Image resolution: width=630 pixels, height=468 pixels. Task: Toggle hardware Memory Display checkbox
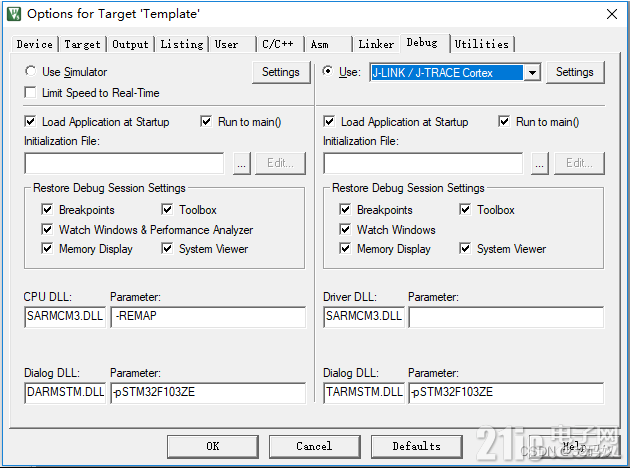pos(345,248)
